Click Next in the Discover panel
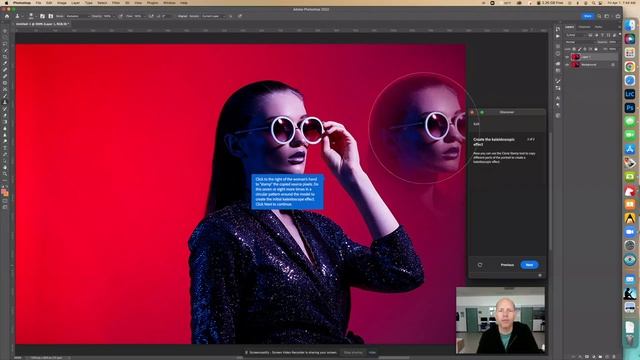The width and height of the screenshot is (640, 360). (529, 265)
